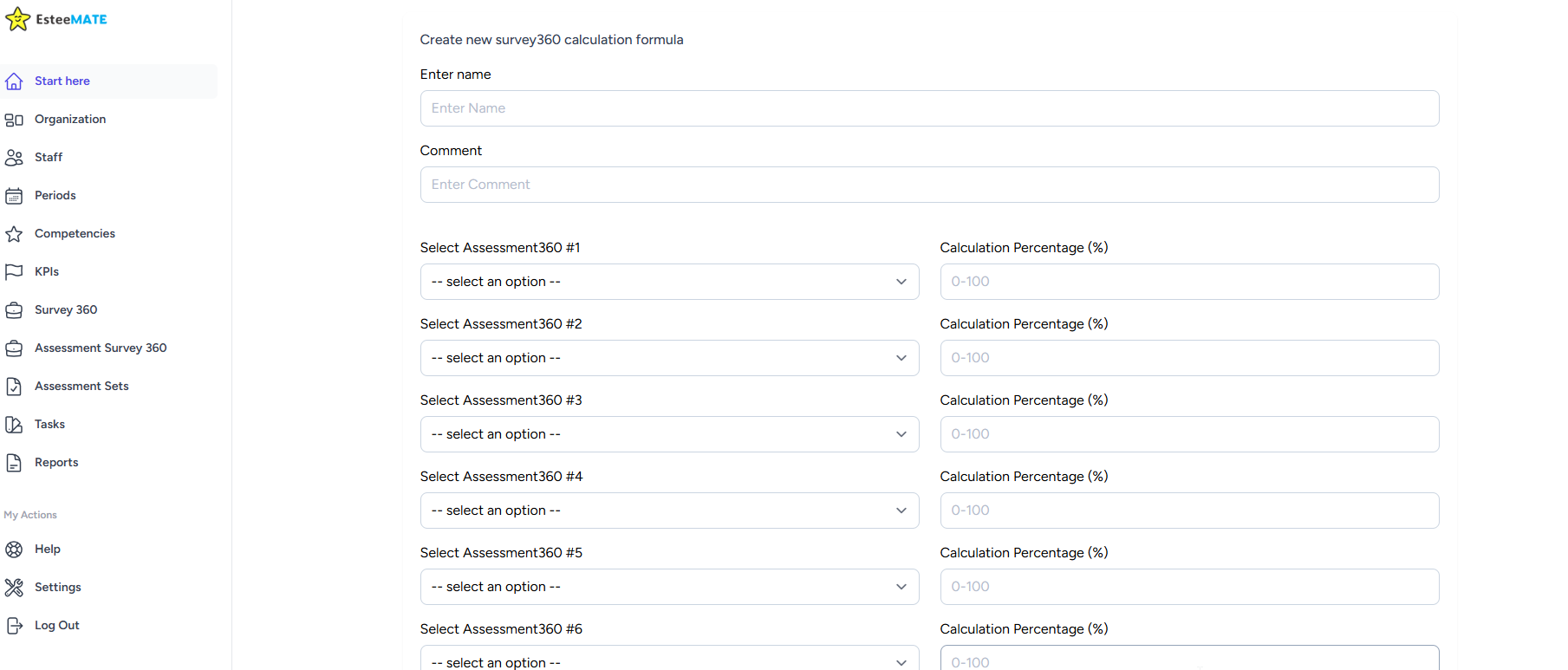Expand the Select Assessment360 #3 dropdown

click(669, 434)
